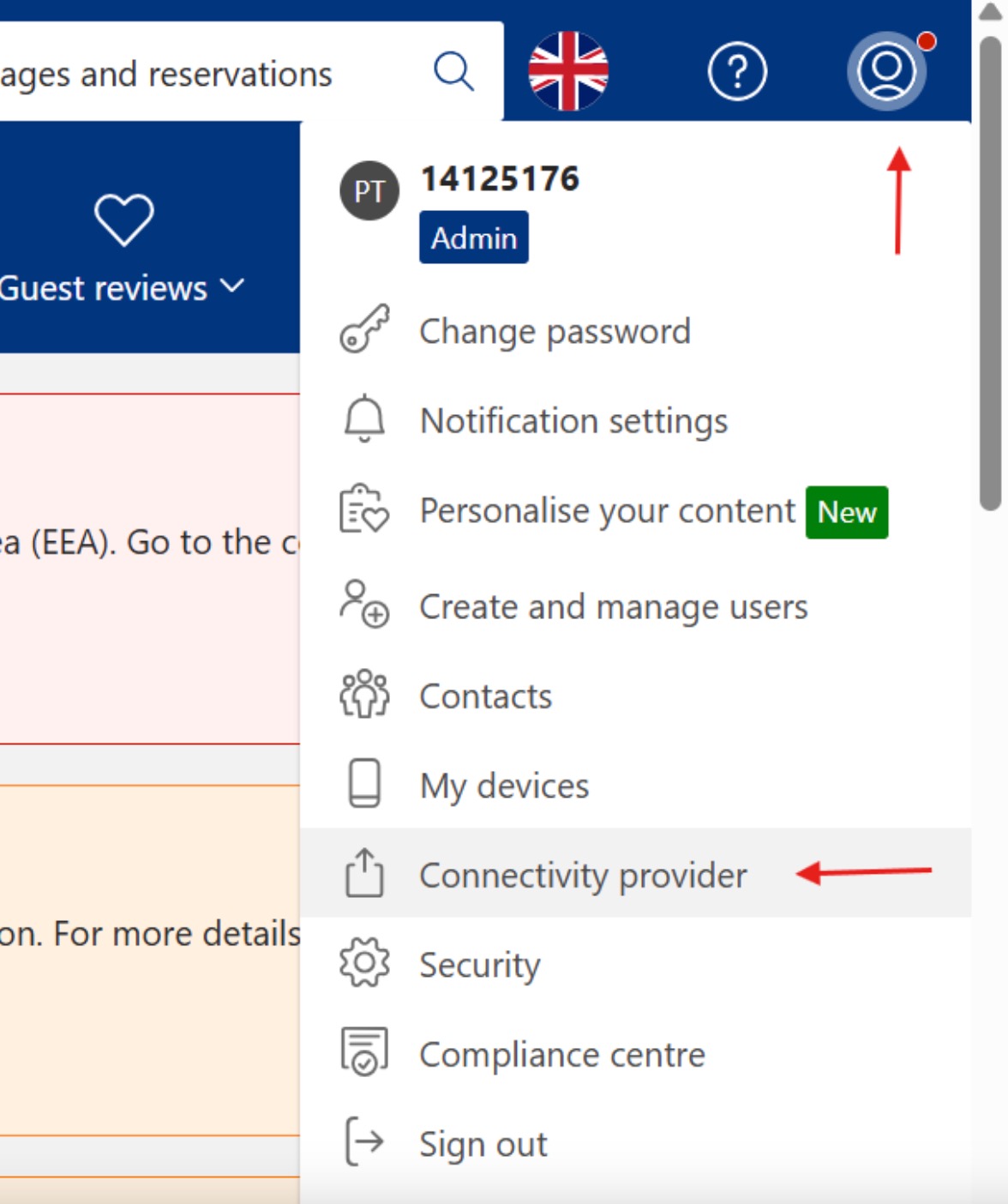Click the Compliance centre certificate icon
The height and width of the screenshot is (1204, 1008).
tap(364, 1051)
